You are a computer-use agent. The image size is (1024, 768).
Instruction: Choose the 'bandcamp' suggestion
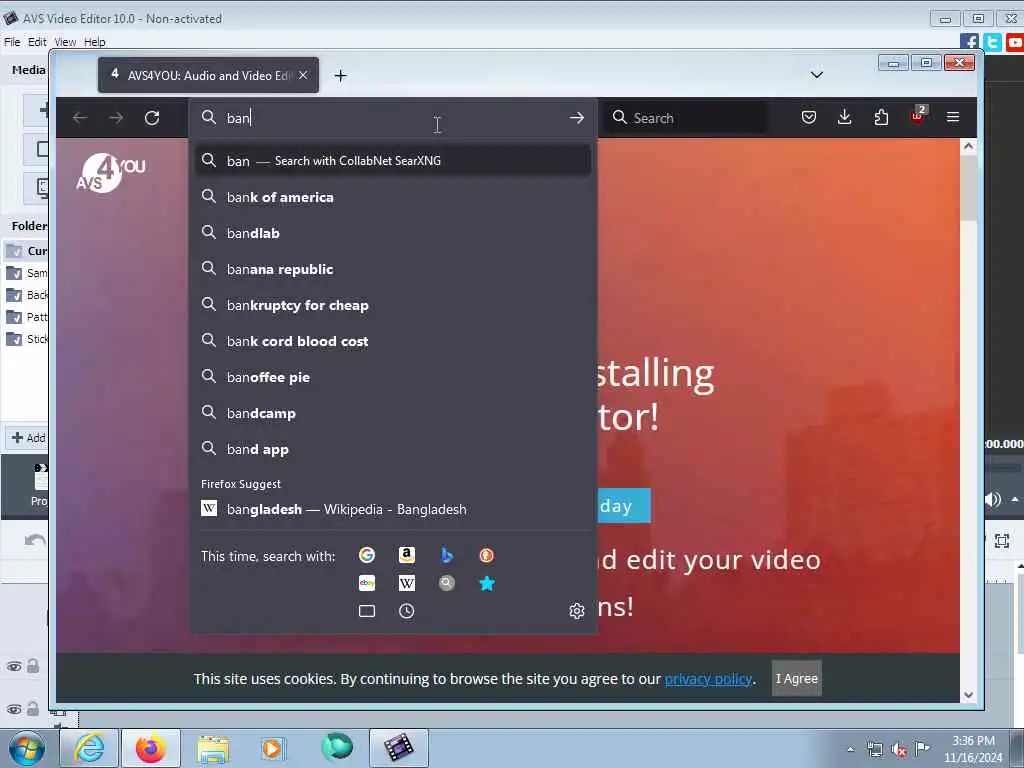click(x=392, y=413)
